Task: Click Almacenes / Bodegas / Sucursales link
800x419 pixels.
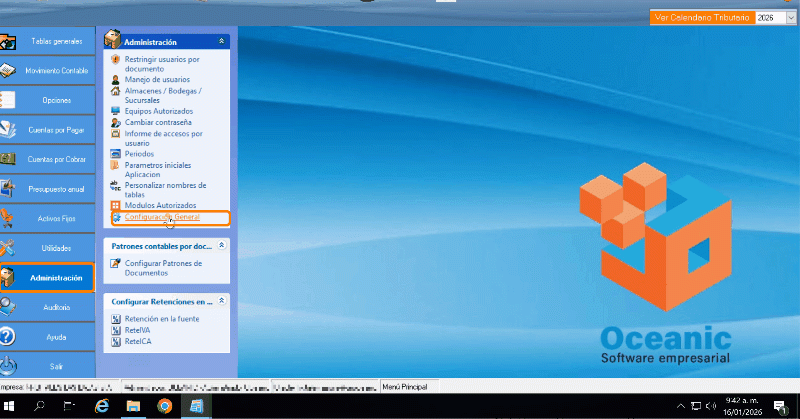Action: (x=162, y=94)
